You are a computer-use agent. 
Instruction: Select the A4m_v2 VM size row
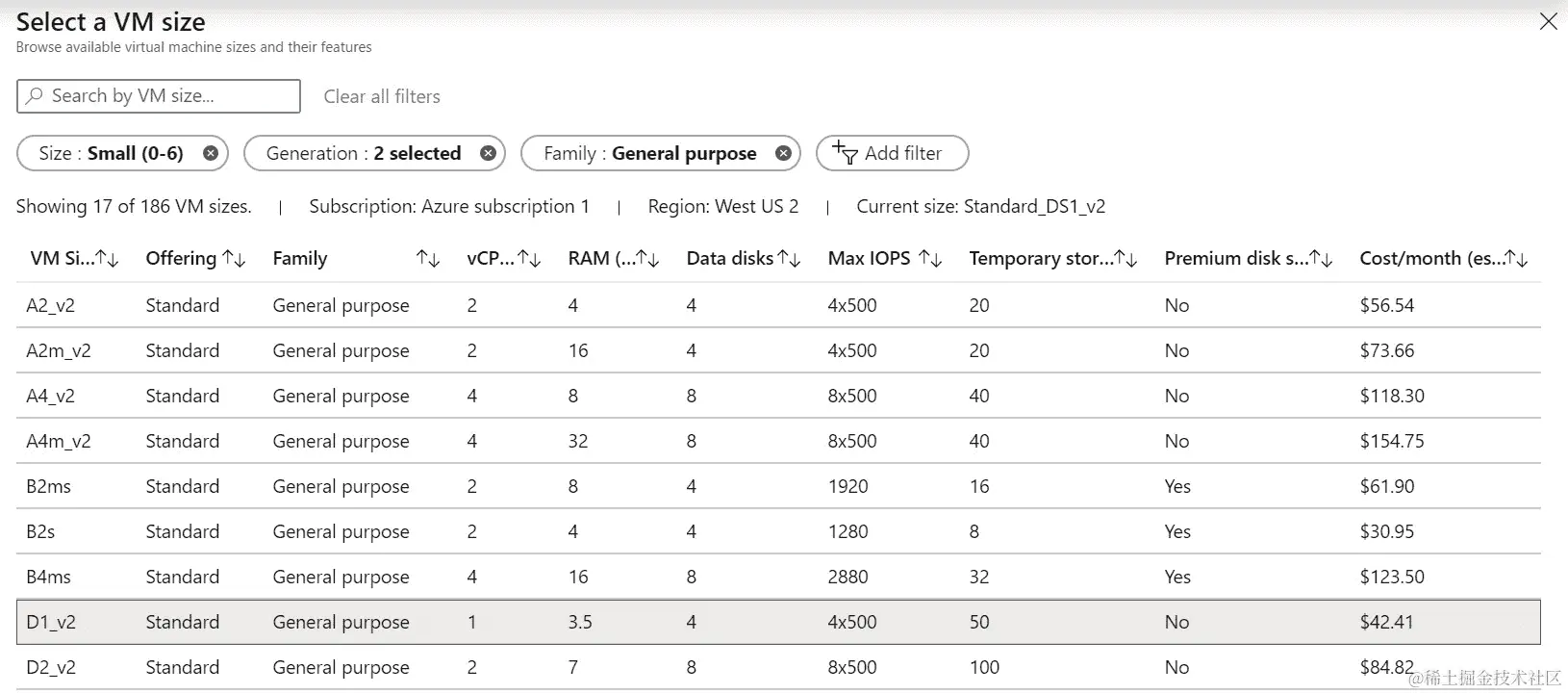pos(778,441)
